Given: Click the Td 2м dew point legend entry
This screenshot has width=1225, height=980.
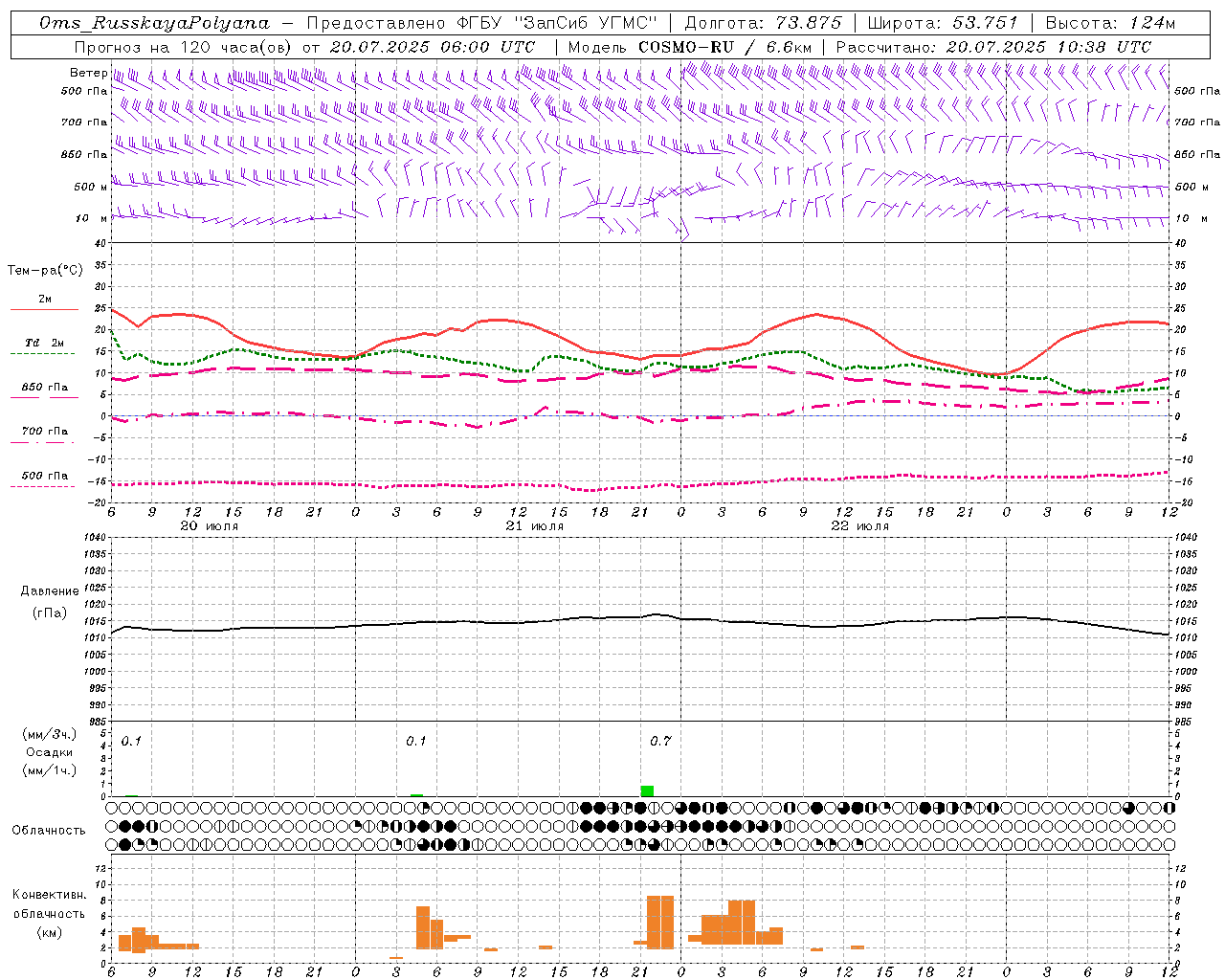Looking at the screenshot, I should [45, 343].
